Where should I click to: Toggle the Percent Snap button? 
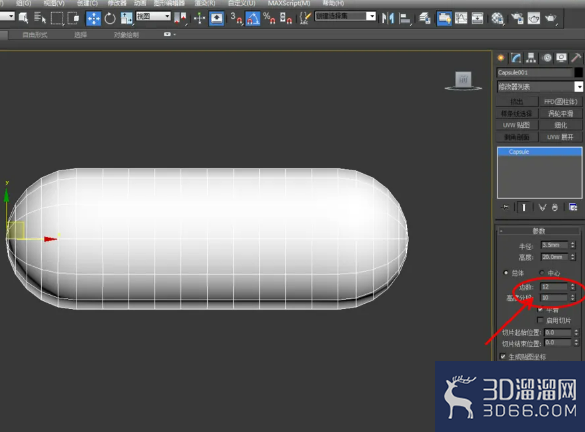269,18
